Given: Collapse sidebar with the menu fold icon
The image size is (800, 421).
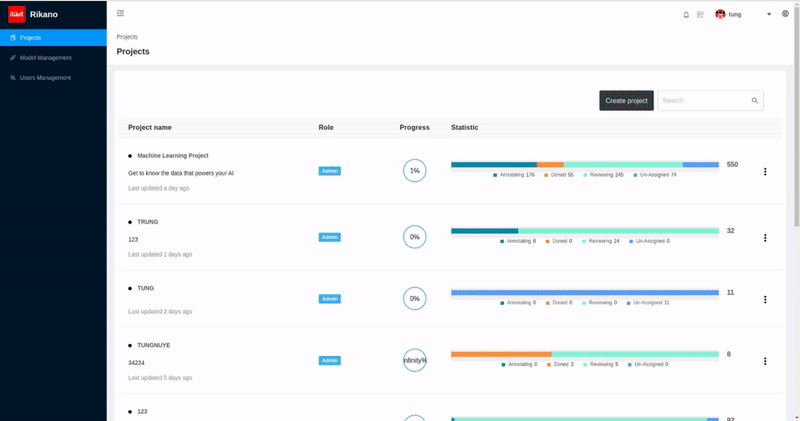Looking at the screenshot, I should click(x=120, y=13).
